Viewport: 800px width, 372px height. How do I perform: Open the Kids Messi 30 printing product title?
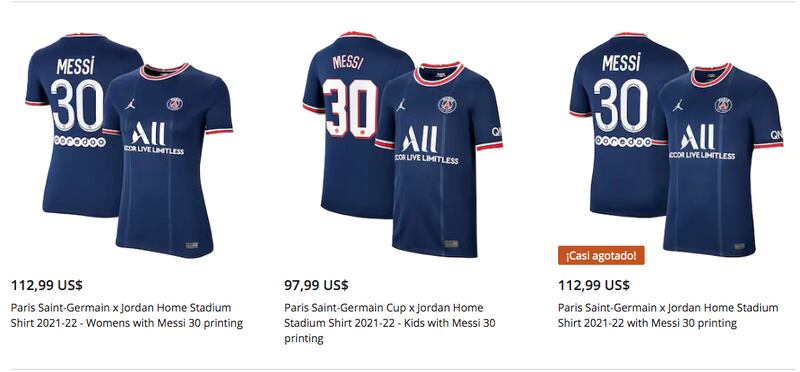coord(389,323)
